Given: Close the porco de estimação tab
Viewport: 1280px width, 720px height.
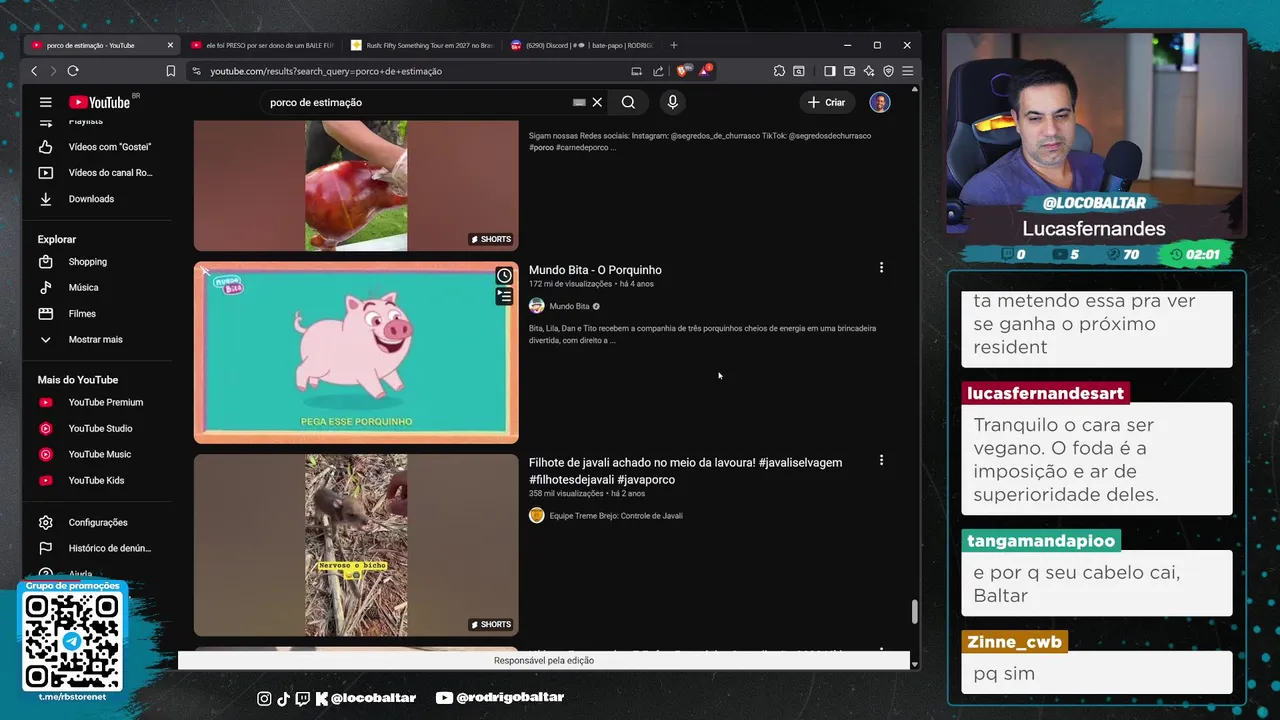Looking at the screenshot, I should [x=170, y=45].
